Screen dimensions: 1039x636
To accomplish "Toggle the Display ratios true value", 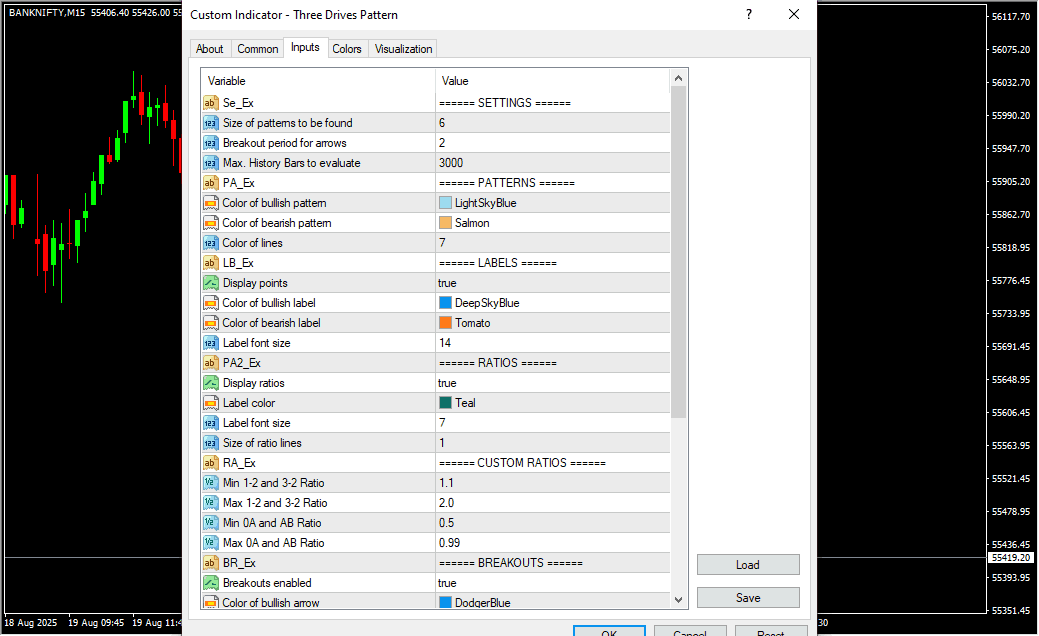I will pyautogui.click(x=447, y=383).
